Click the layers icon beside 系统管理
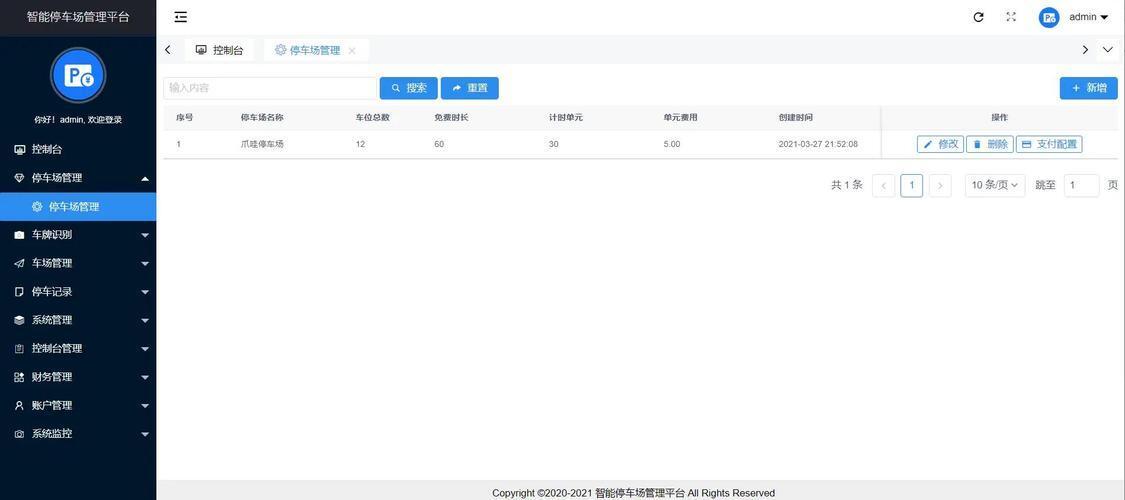This screenshot has width=1125, height=500. pyautogui.click(x=19, y=320)
